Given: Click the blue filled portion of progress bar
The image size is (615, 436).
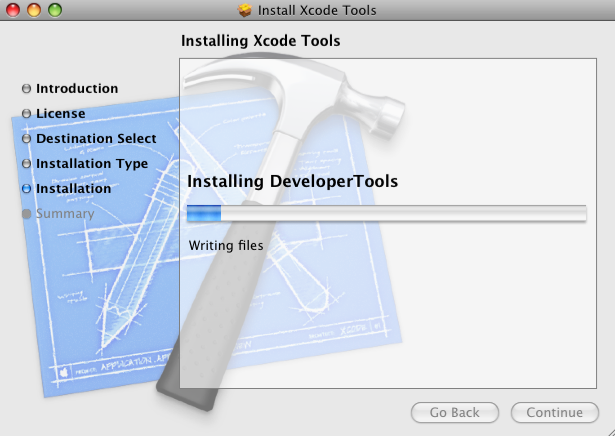Looking at the screenshot, I should 204,213.
